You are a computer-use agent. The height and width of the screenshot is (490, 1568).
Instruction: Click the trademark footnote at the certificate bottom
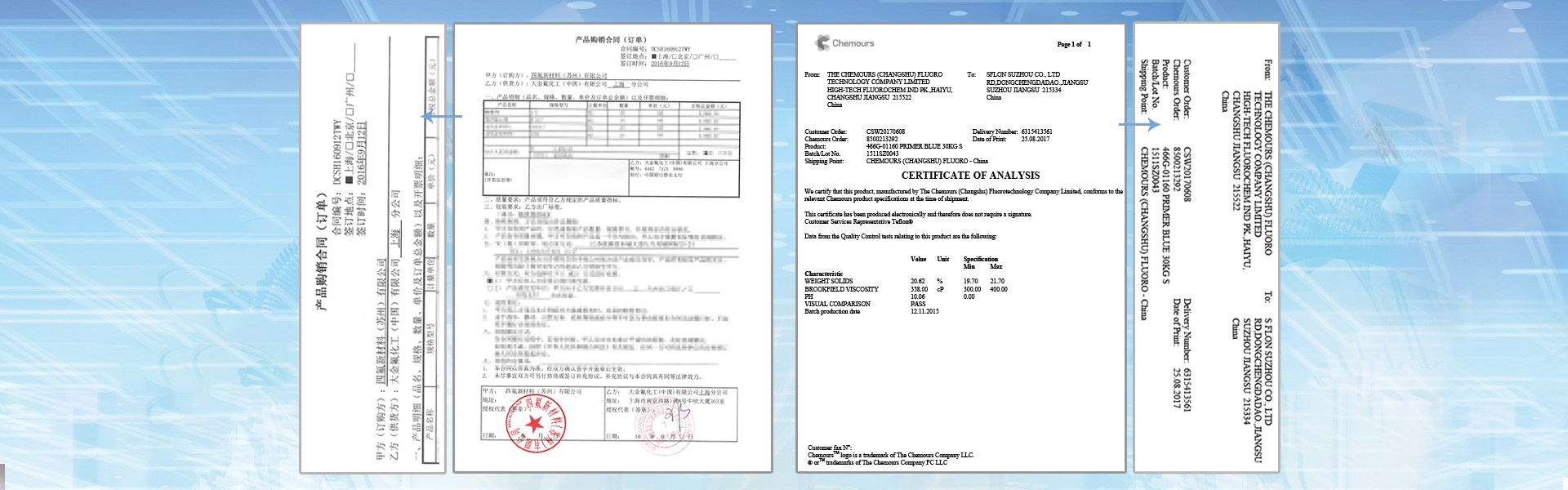(x=890, y=459)
